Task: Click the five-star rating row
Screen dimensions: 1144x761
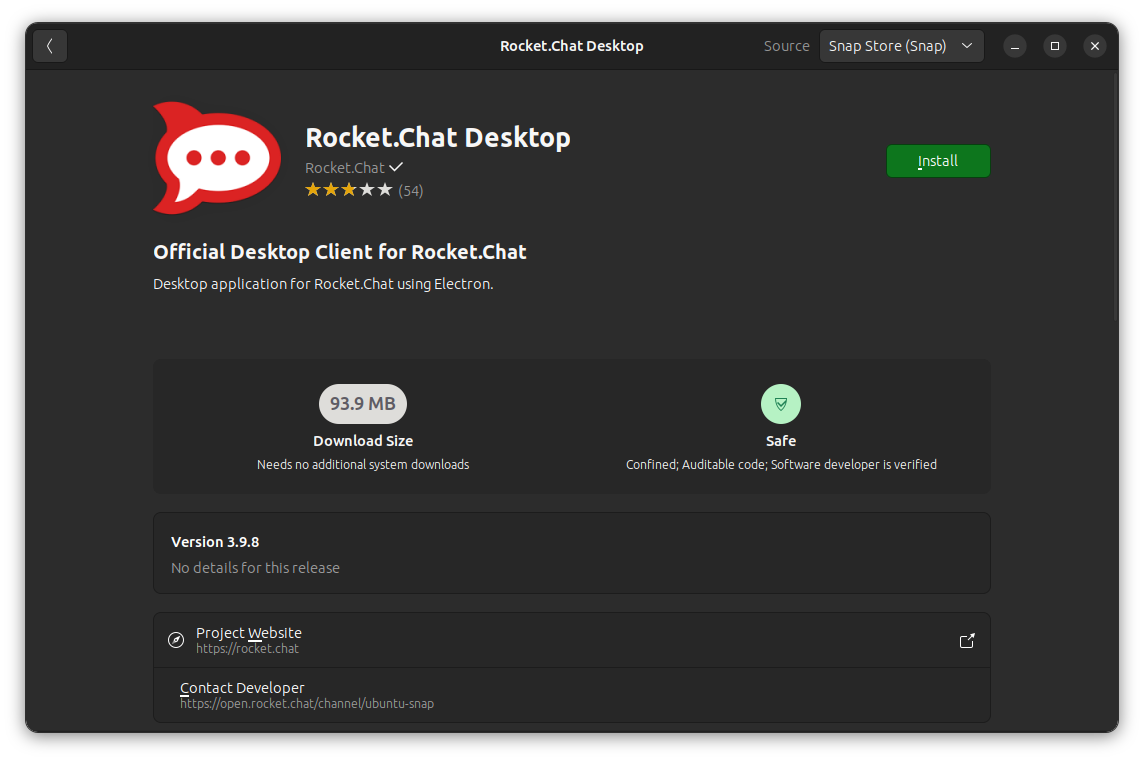Action: [348, 190]
